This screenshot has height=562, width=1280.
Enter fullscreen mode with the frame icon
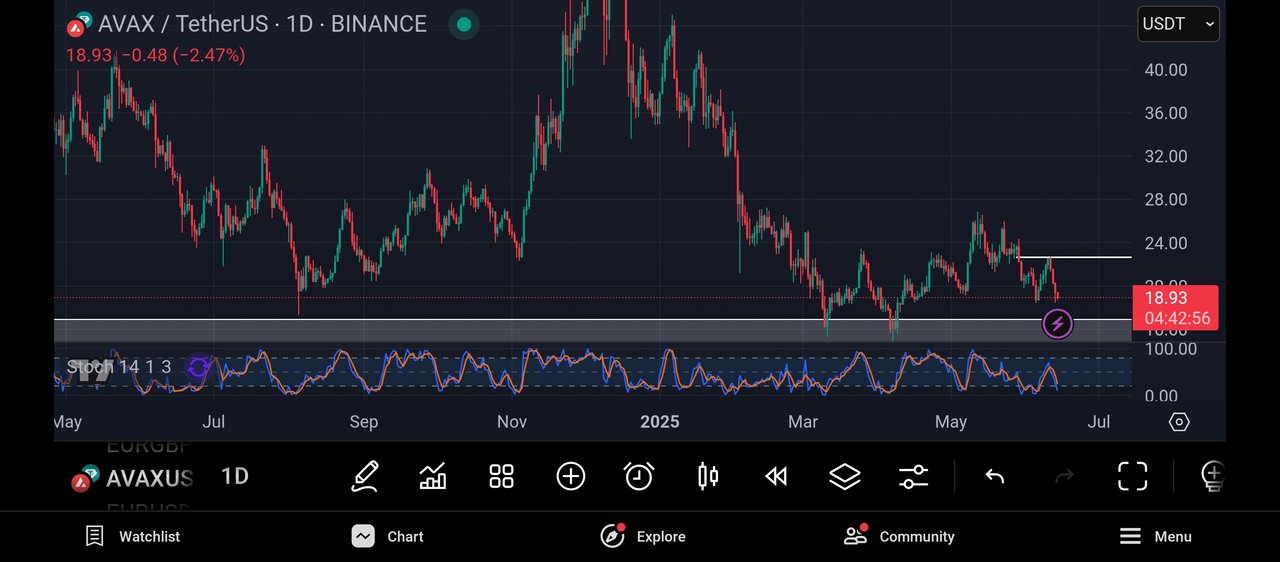tap(1132, 476)
